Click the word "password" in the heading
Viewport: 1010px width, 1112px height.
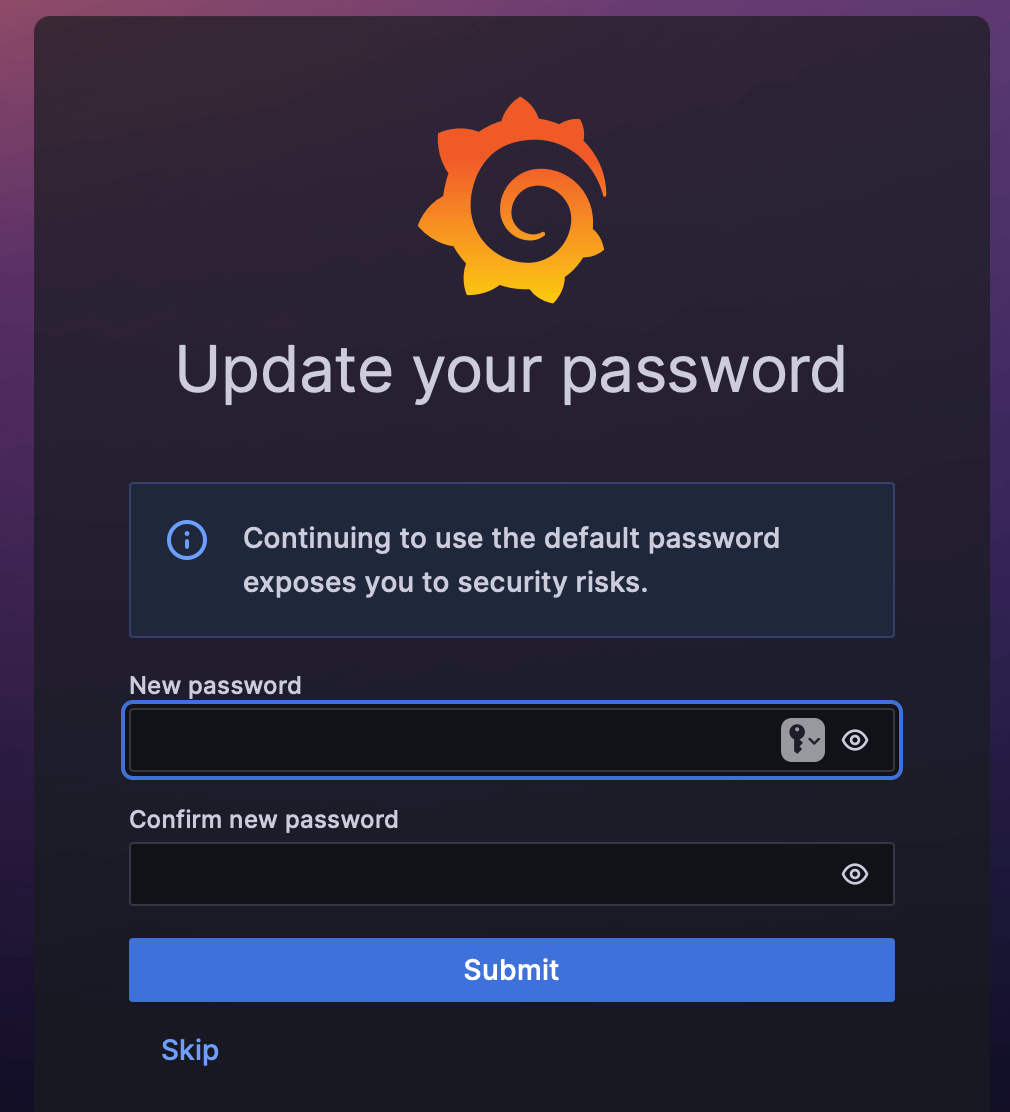click(704, 371)
